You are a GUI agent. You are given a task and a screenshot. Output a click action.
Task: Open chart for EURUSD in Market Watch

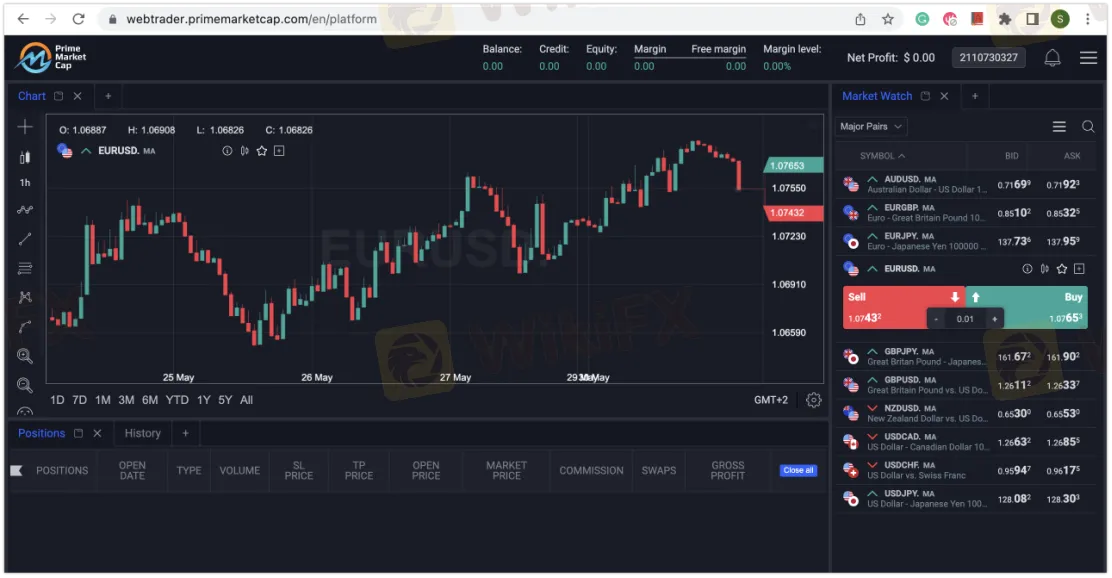pyautogui.click(x=1045, y=269)
